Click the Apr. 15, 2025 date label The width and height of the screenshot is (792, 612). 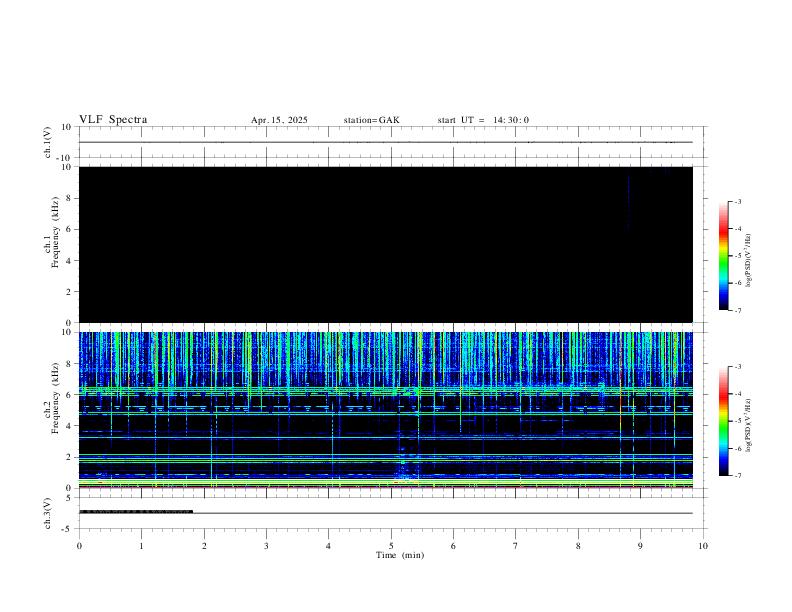tap(279, 120)
